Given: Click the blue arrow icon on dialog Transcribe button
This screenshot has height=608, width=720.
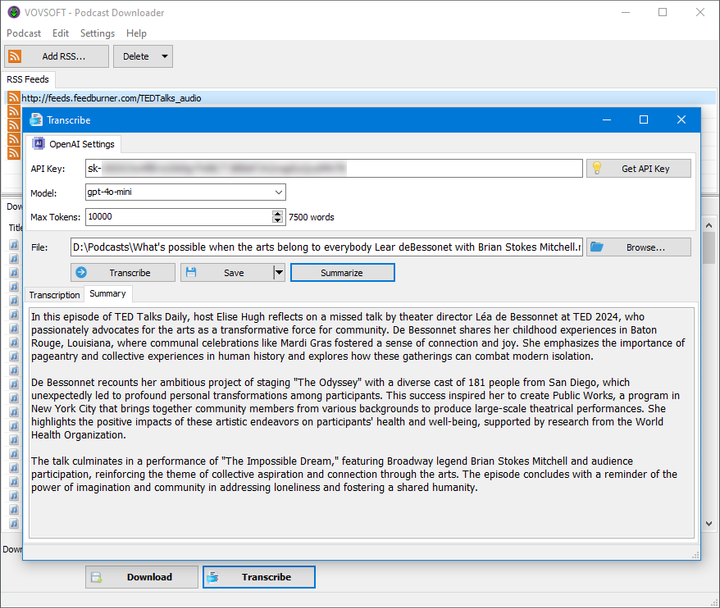Looking at the screenshot, I should tap(81, 272).
